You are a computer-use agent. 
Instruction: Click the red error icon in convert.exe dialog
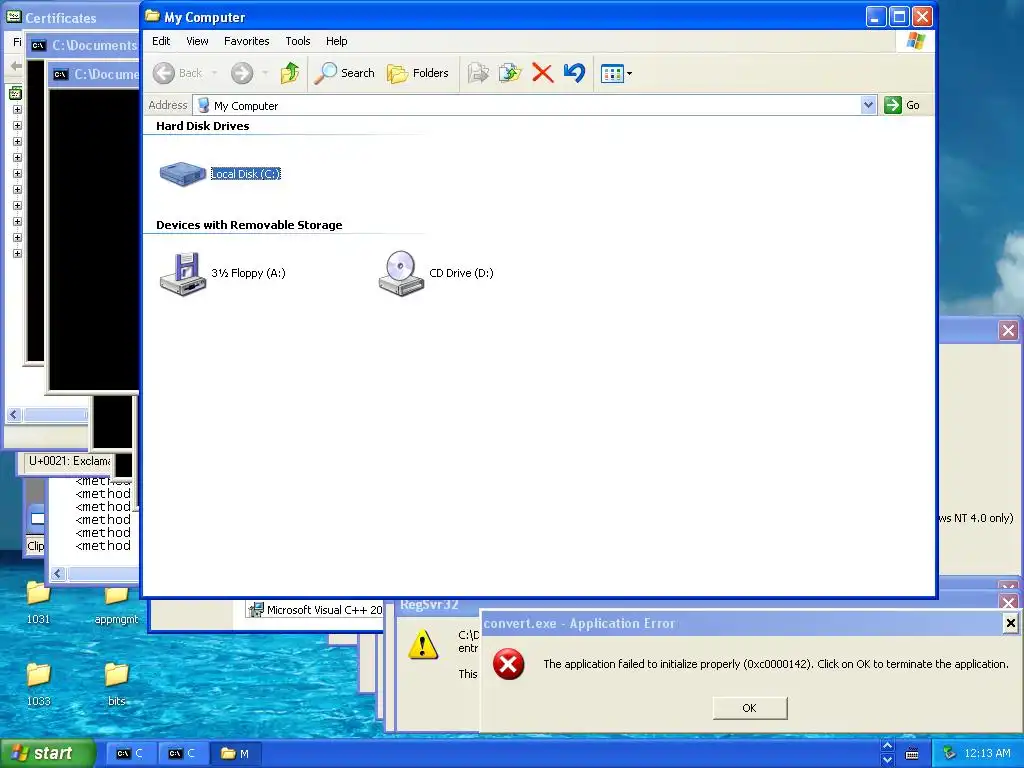[x=508, y=665]
